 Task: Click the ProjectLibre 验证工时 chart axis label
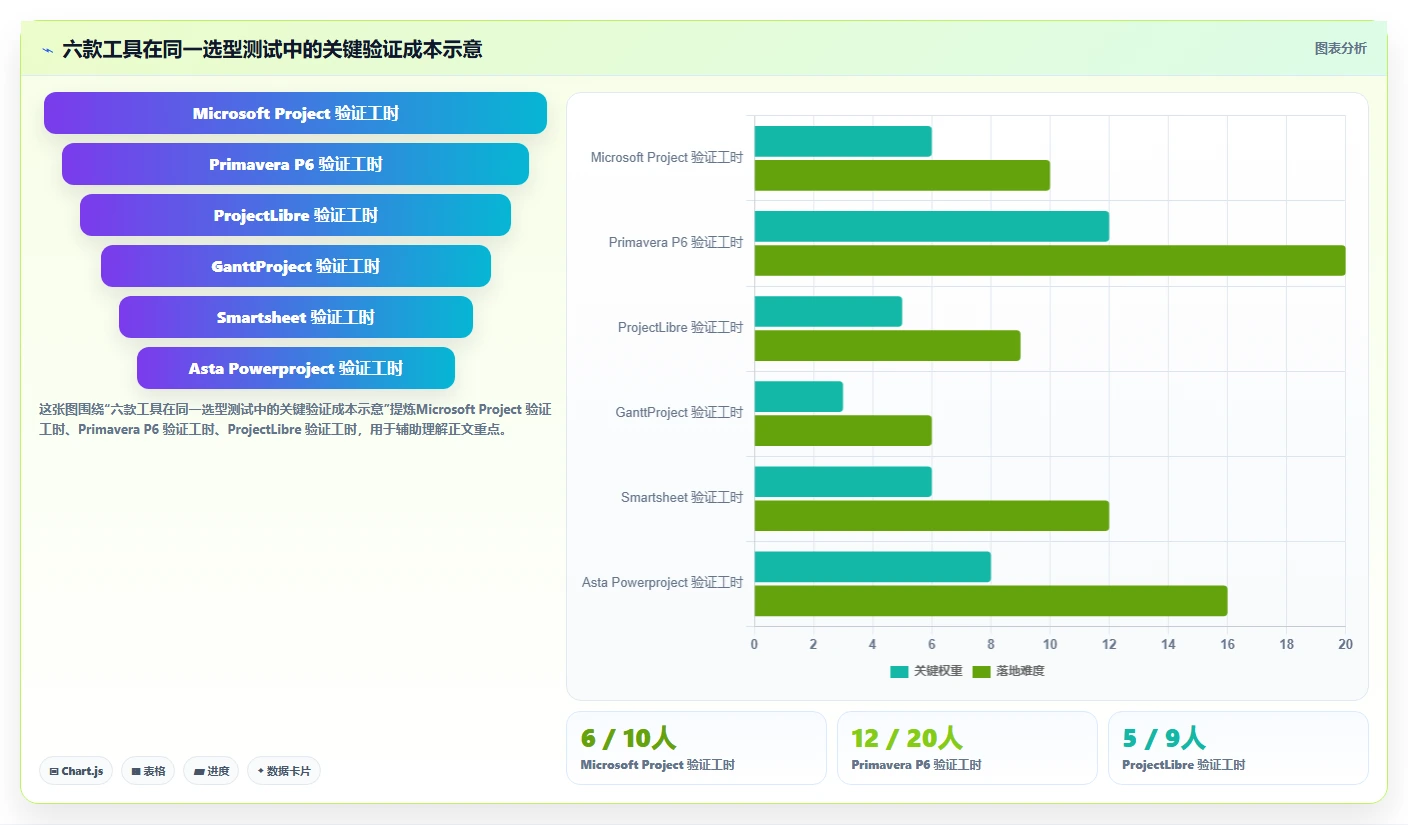[x=681, y=327]
